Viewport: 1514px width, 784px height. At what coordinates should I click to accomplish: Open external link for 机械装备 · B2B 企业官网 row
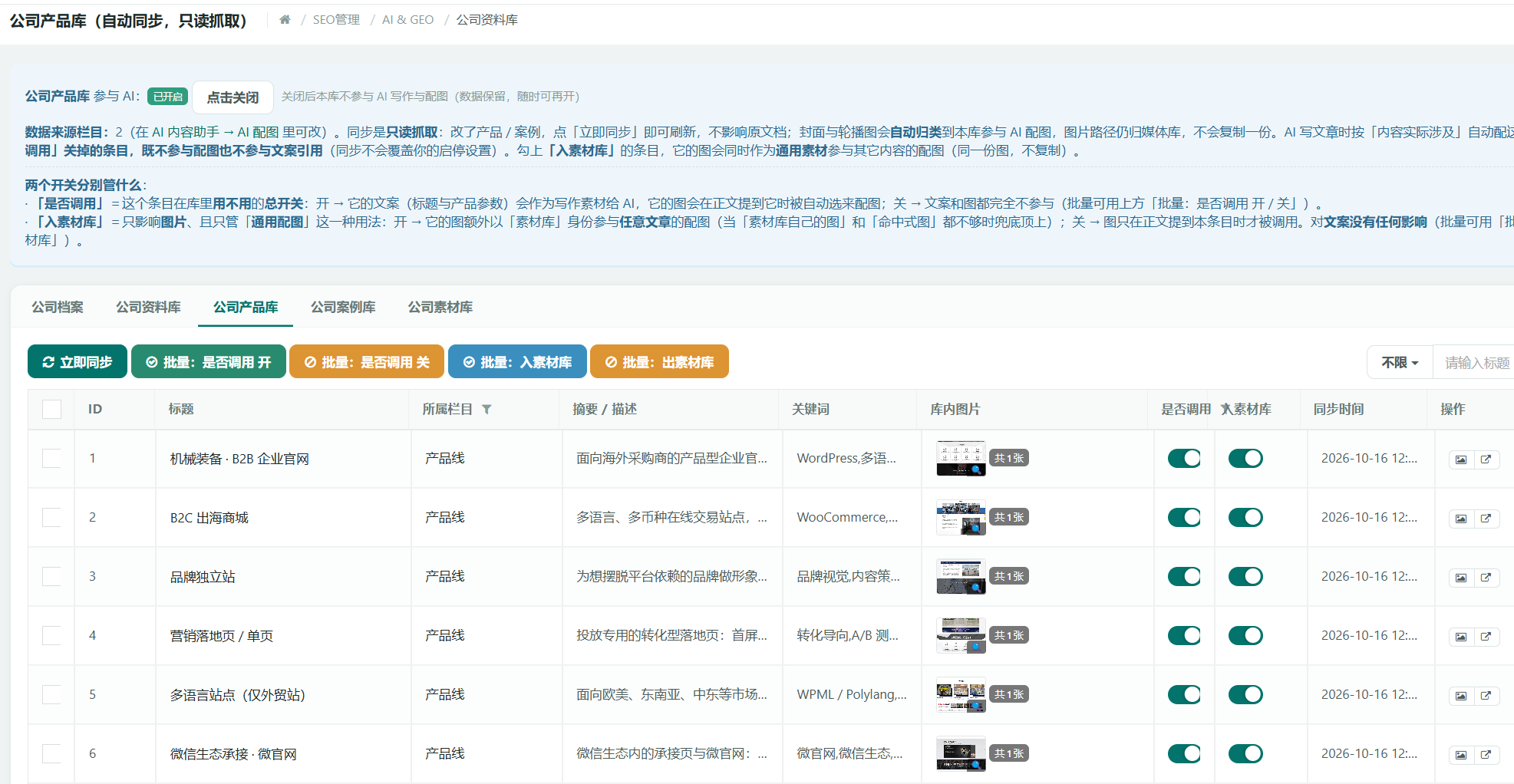[x=1486, y=460]
